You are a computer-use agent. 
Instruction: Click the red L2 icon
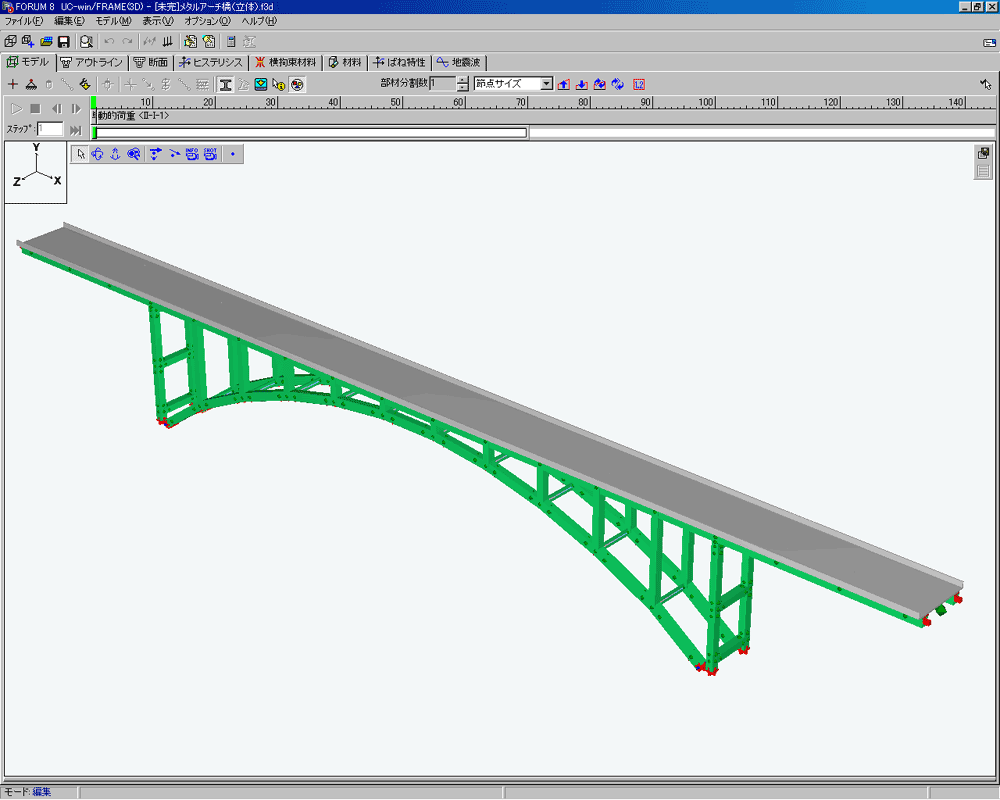point(639,84)
